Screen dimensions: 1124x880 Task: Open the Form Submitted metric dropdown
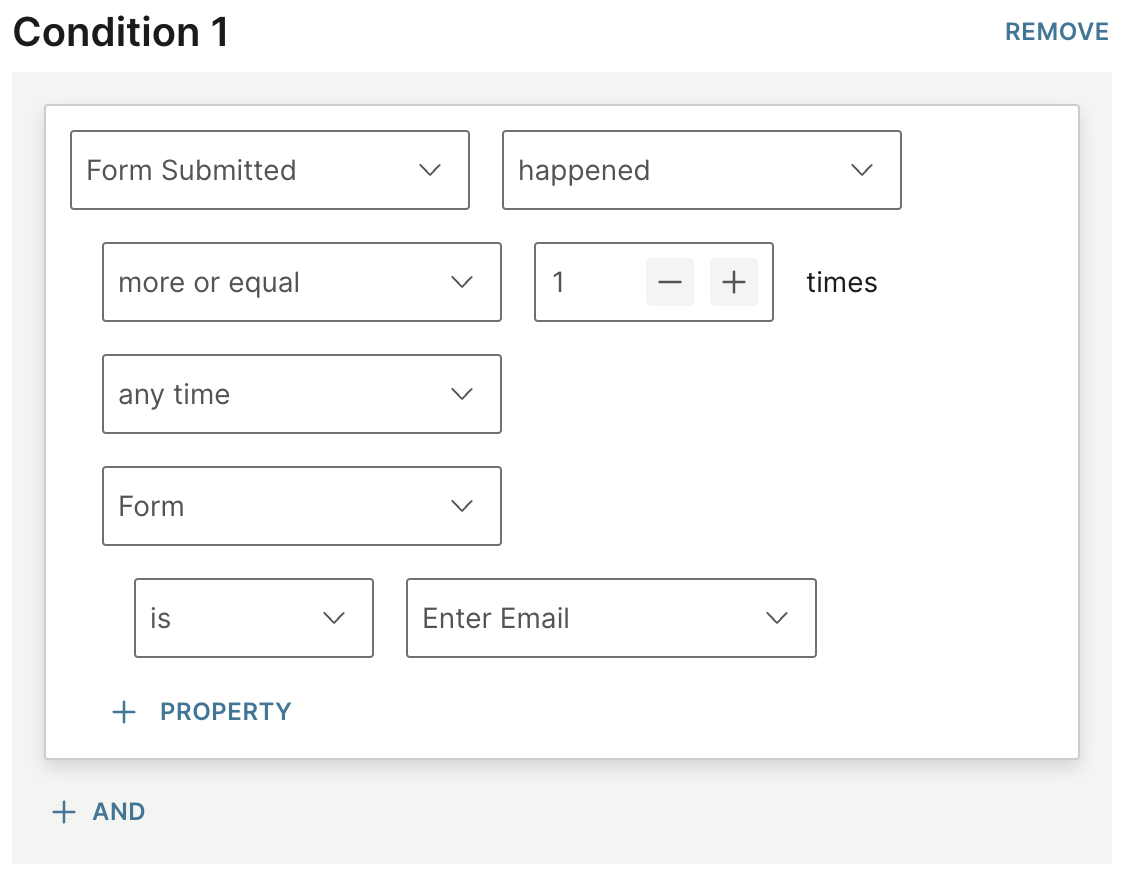tap(269, 170)
